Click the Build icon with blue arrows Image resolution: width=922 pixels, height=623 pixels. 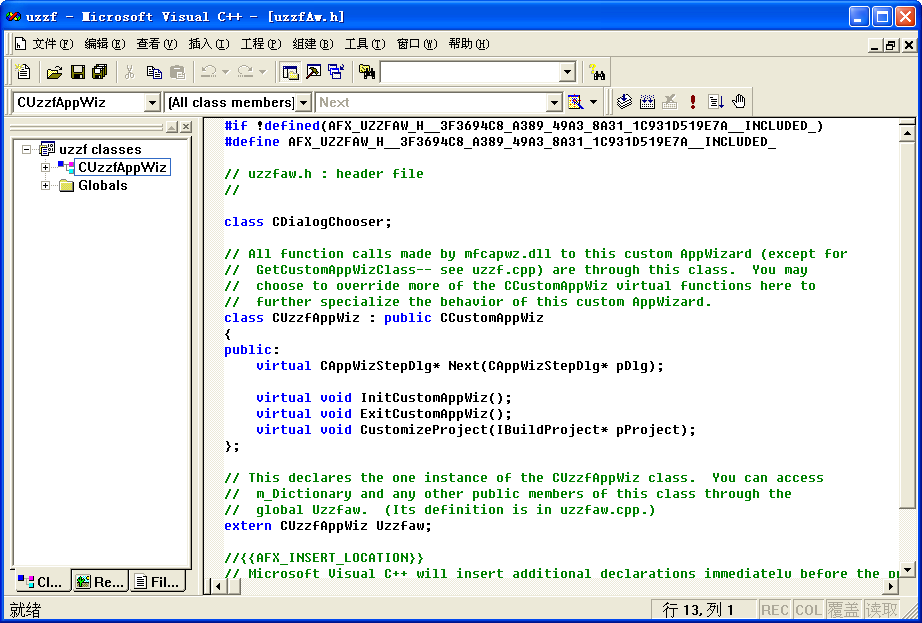click(647, 102)
